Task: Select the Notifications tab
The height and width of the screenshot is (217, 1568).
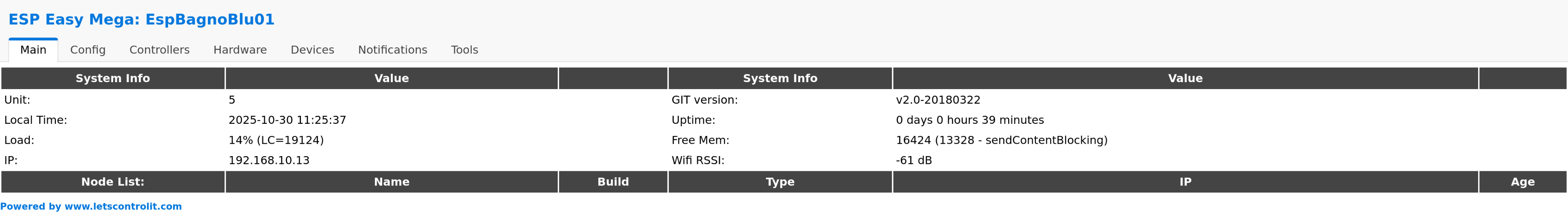Action: pyautogui.click(x=392, y=50)
